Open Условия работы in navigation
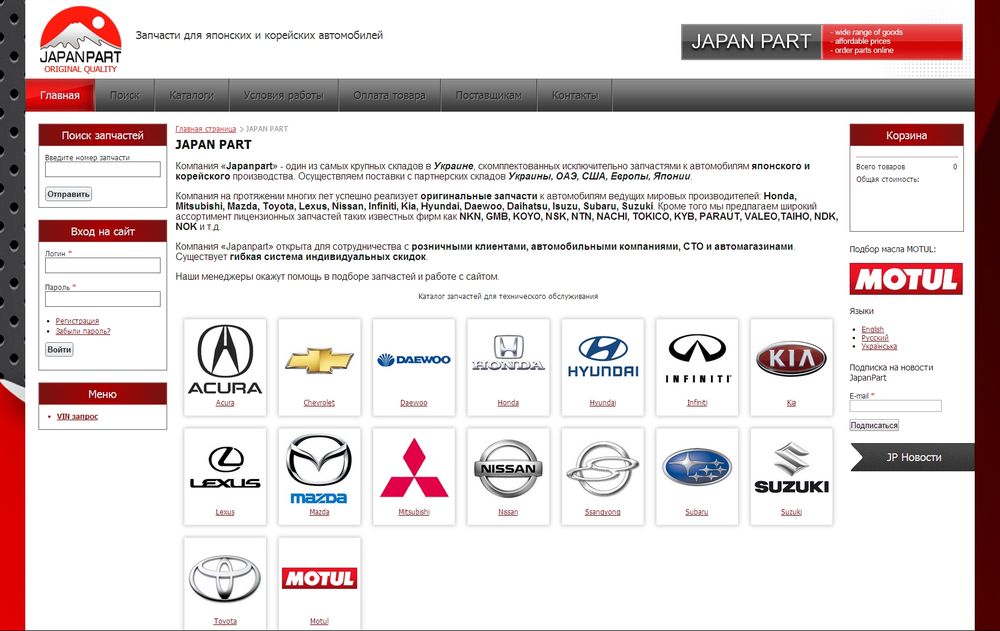The image size is (1000, 631). (283, 95)
